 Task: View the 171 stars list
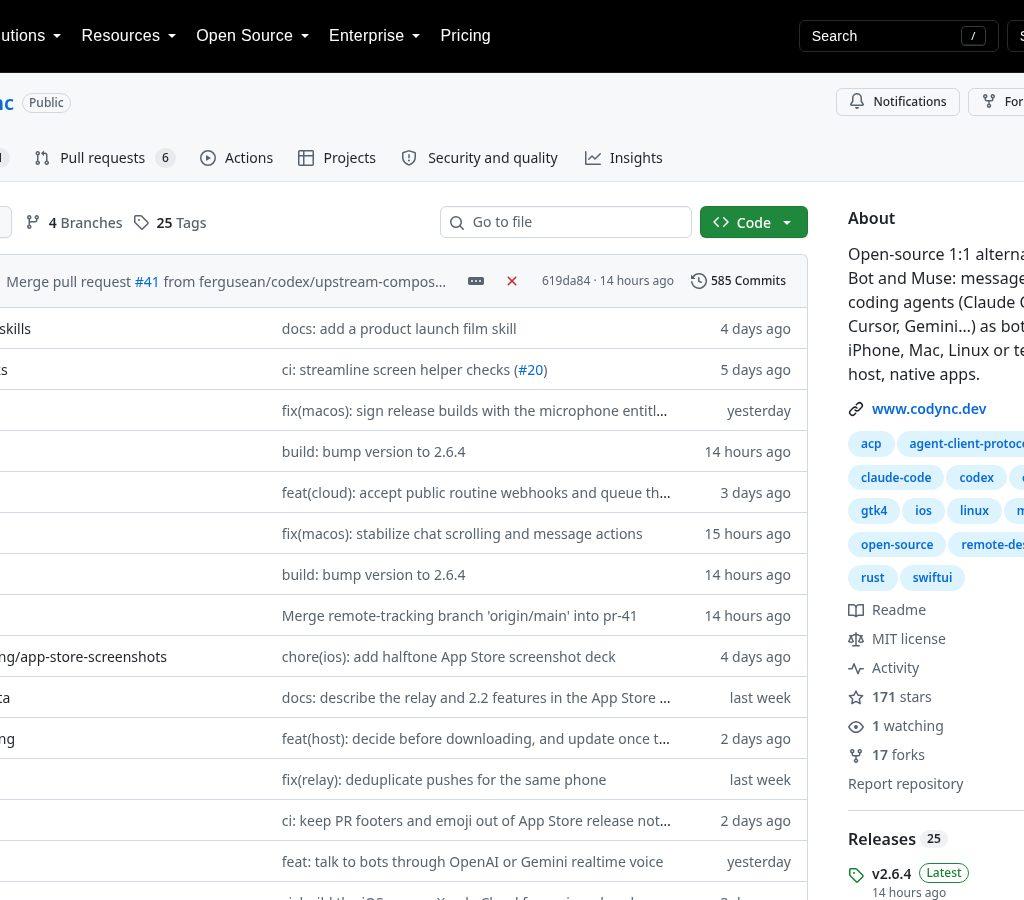pos(901,697)
